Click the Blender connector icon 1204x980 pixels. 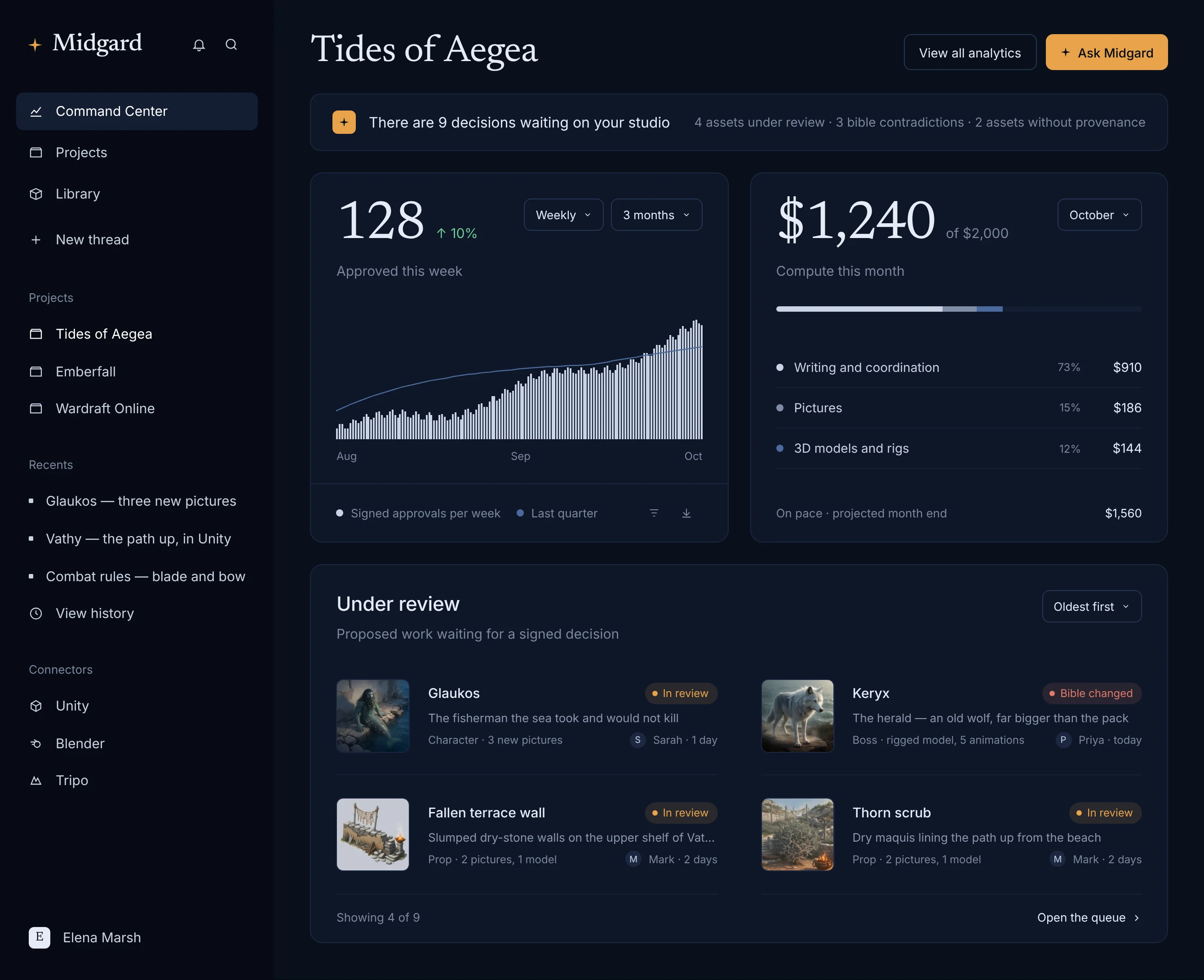pyautogui.click(x=36, y=743)
